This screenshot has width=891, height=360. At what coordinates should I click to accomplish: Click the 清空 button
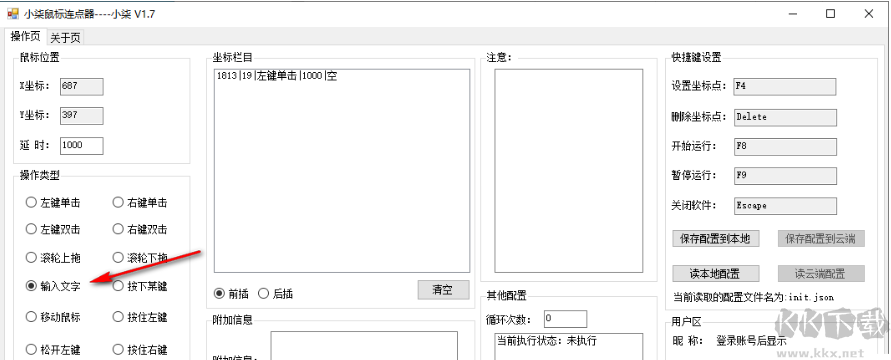pyautogui.click(x=443, y=290)
